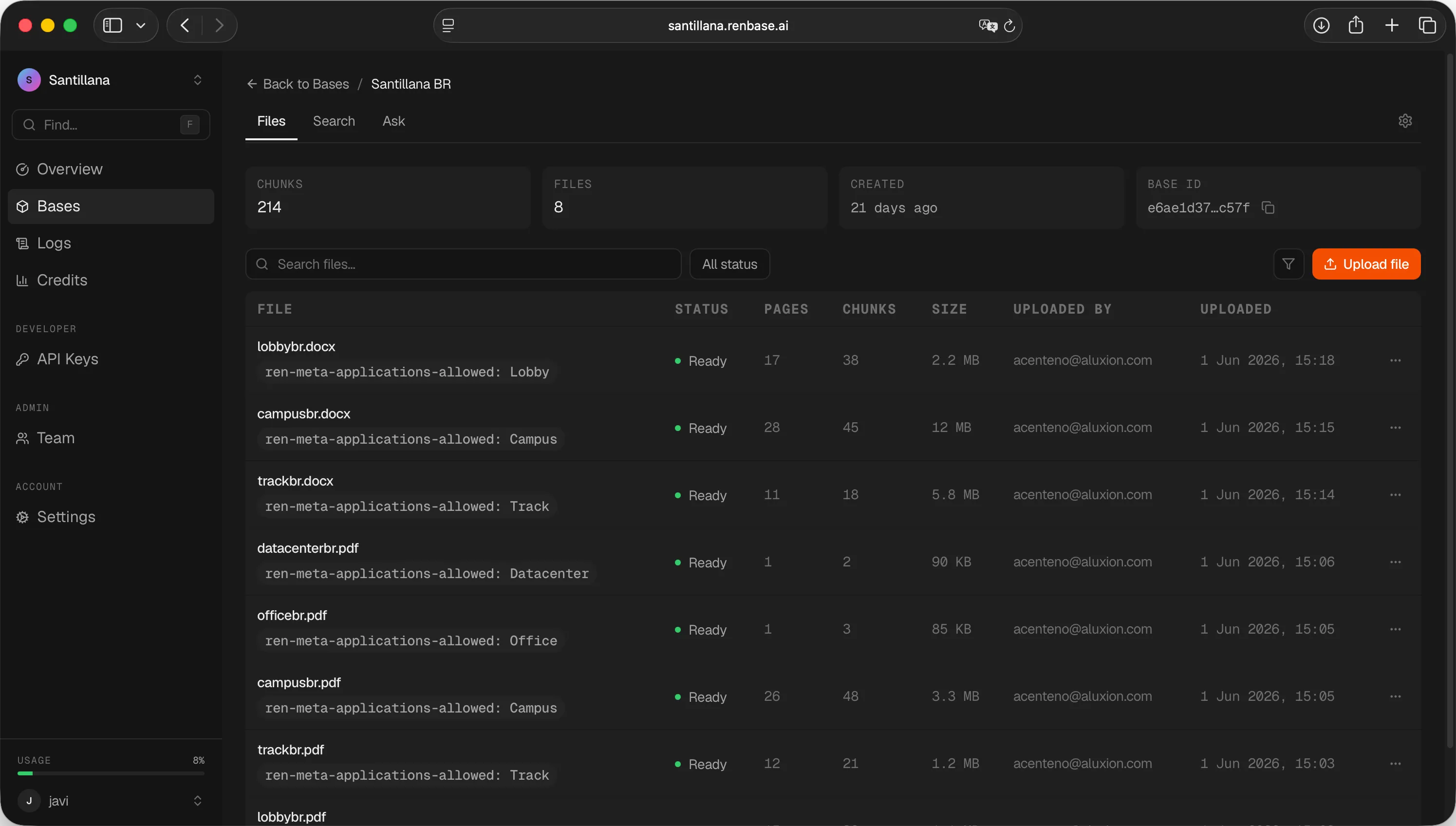Toggle the Safari sidebar button
The height and width of the screenshot is (826, 1456).
point(112,25)
